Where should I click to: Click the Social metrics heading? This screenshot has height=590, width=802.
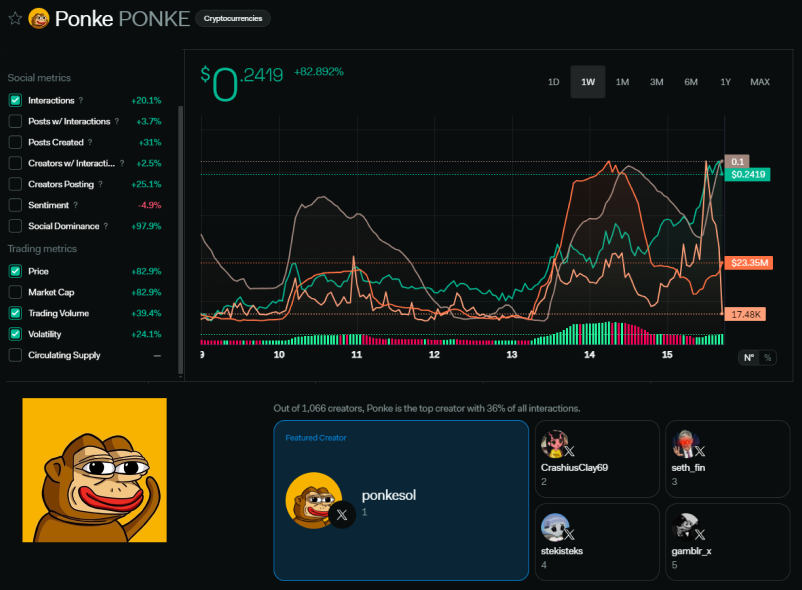pyautogui.click(x=39, y=78)
